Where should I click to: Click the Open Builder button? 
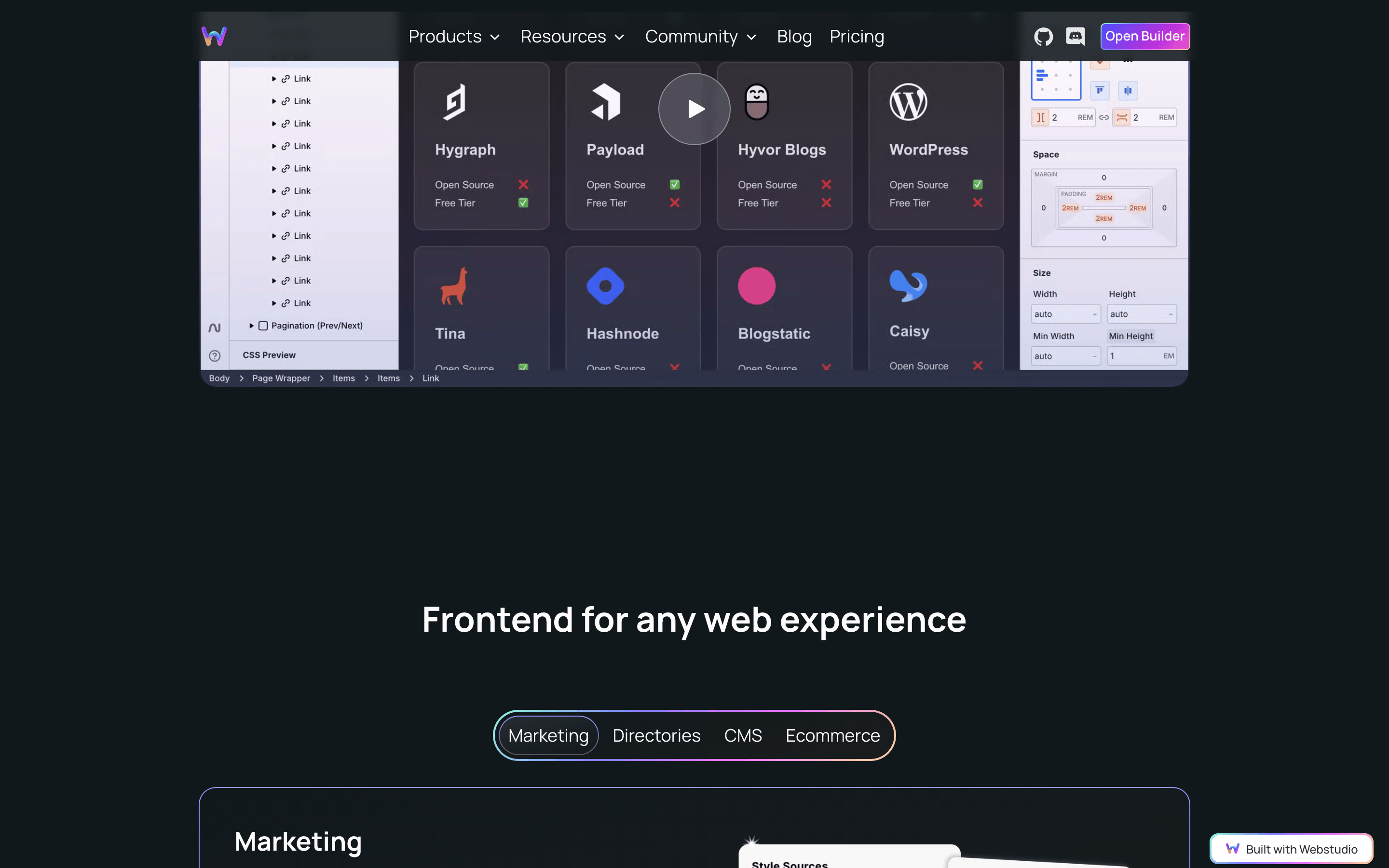point(1144,36)
